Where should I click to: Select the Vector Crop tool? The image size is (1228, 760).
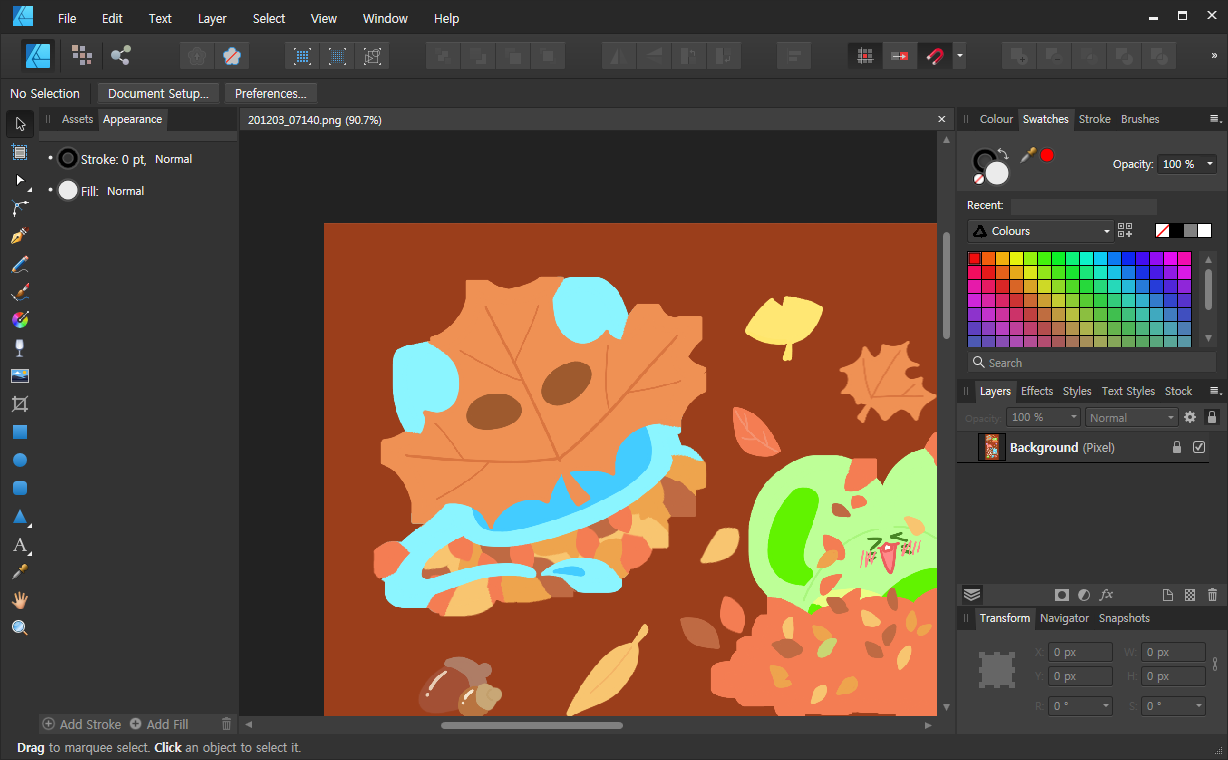20,404
